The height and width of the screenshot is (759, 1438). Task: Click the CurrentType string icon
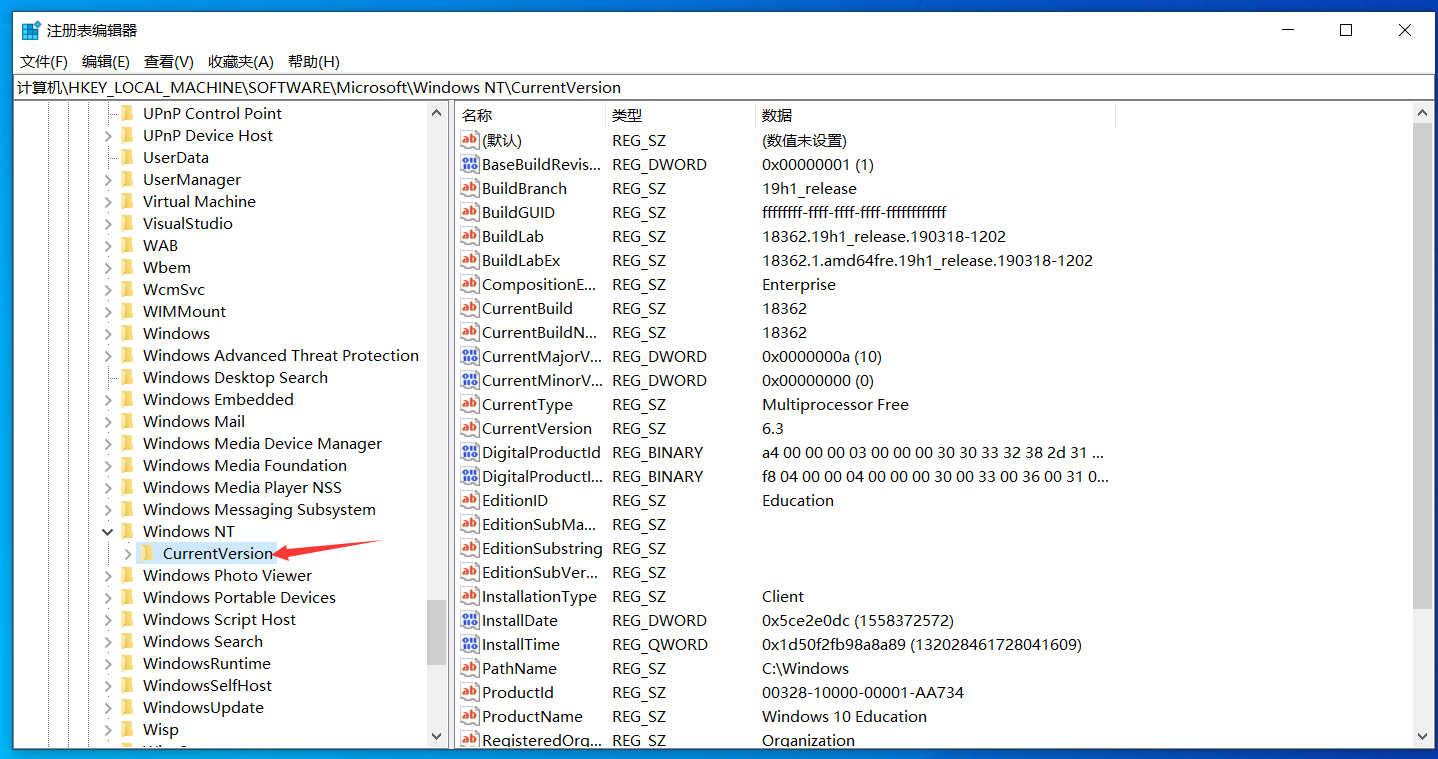[469, 404]
